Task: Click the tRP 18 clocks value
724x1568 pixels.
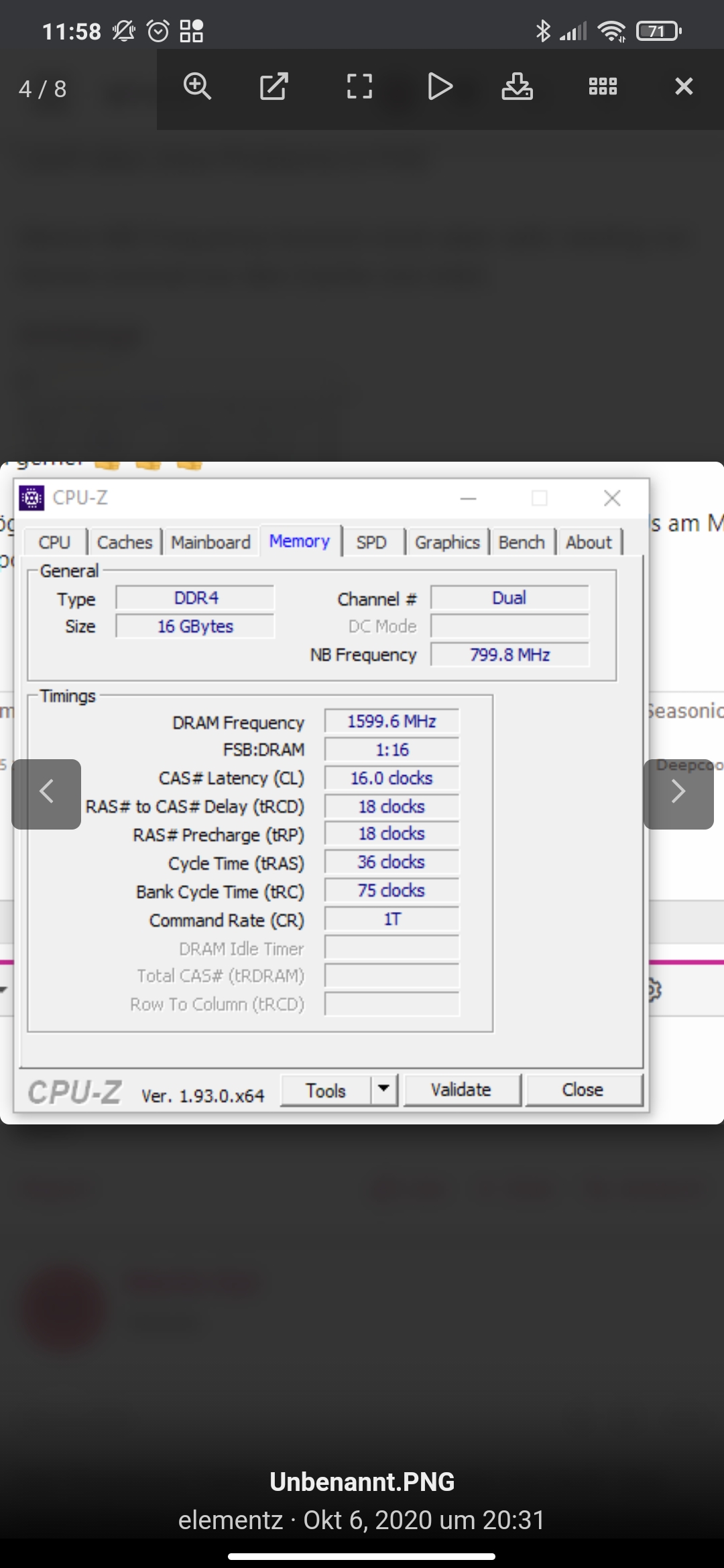Action: coord(392,834)
